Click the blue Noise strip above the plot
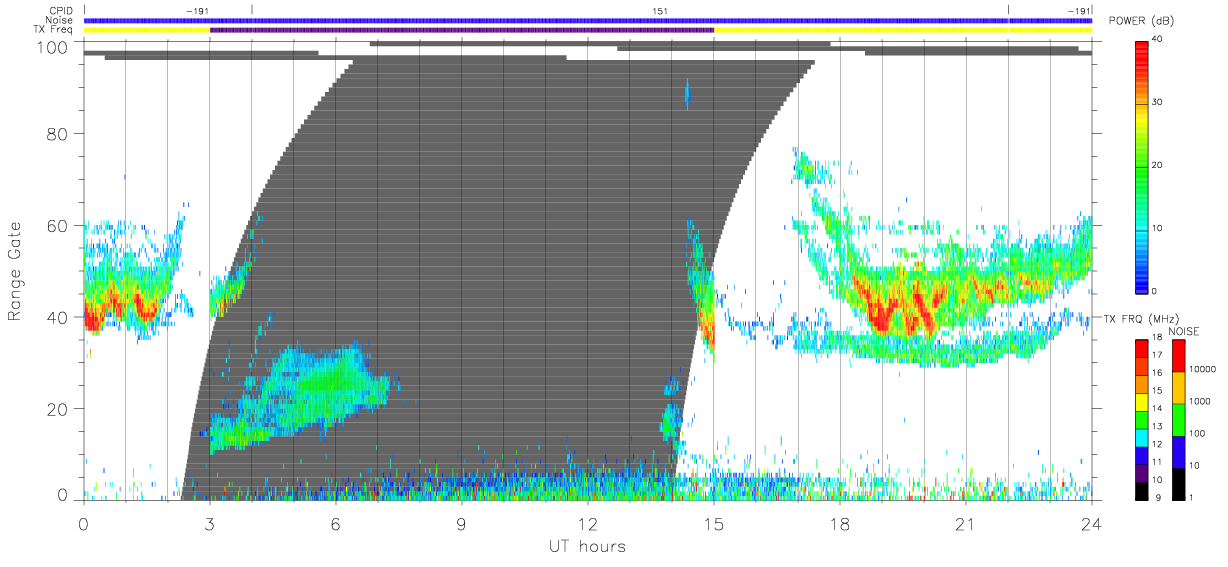The width and height of the screenshot is (1228, 567). [587, 20]
